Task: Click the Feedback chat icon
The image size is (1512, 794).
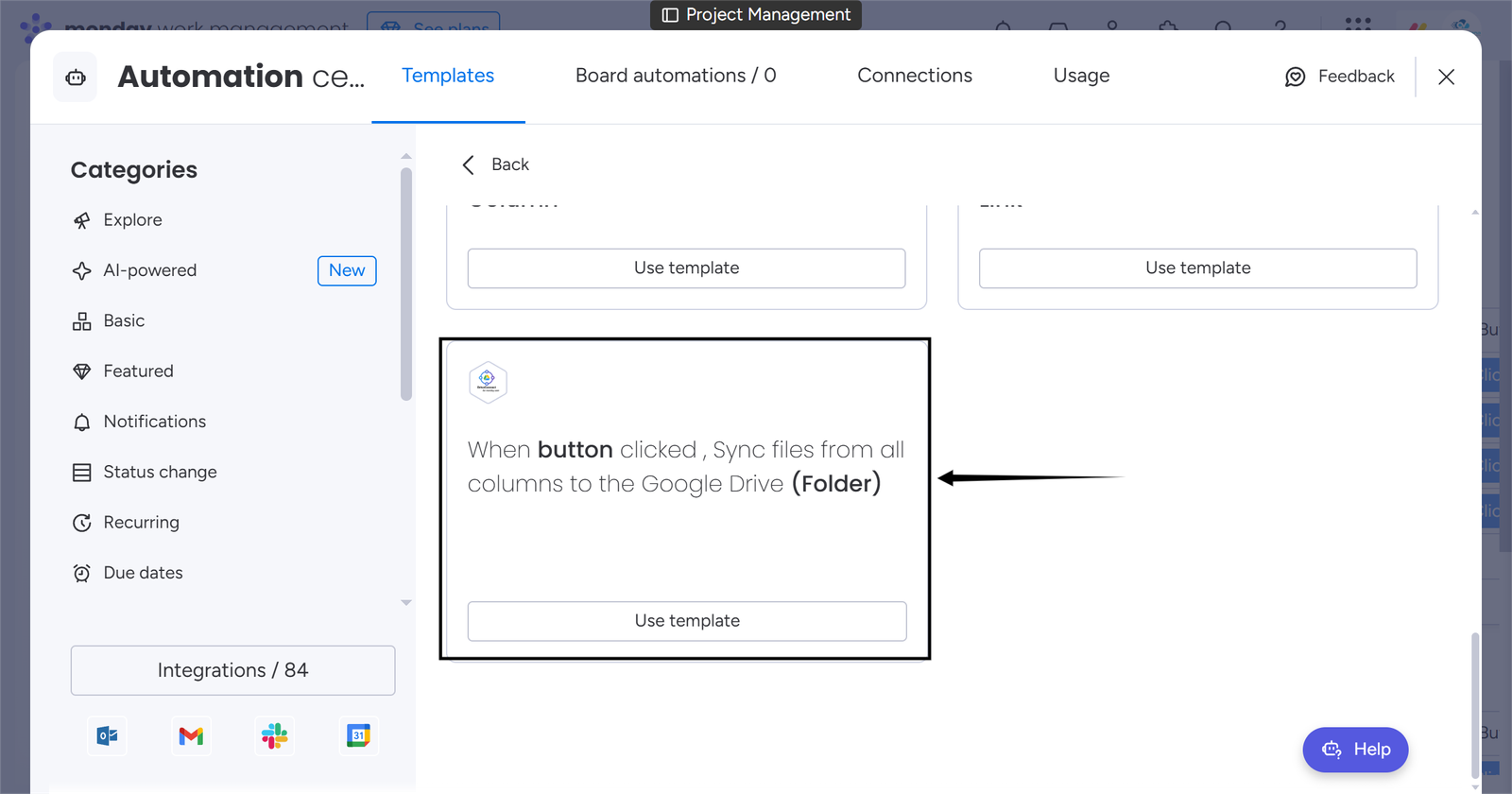Action: [x=1295, y=77]
